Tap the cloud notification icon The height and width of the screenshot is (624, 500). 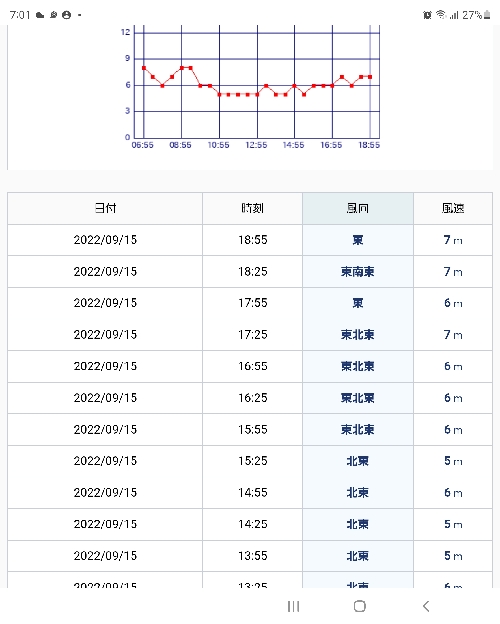click(x=40, y=15)
